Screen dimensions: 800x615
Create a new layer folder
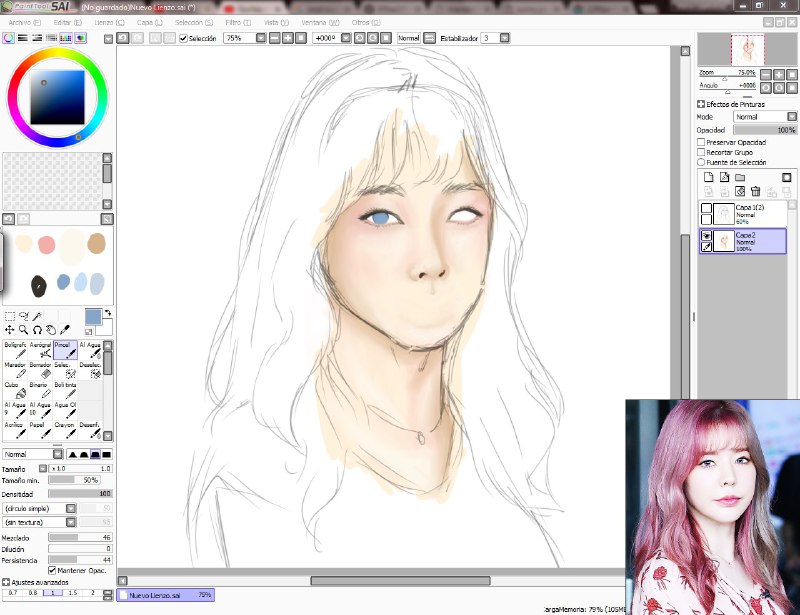[740, 177]
